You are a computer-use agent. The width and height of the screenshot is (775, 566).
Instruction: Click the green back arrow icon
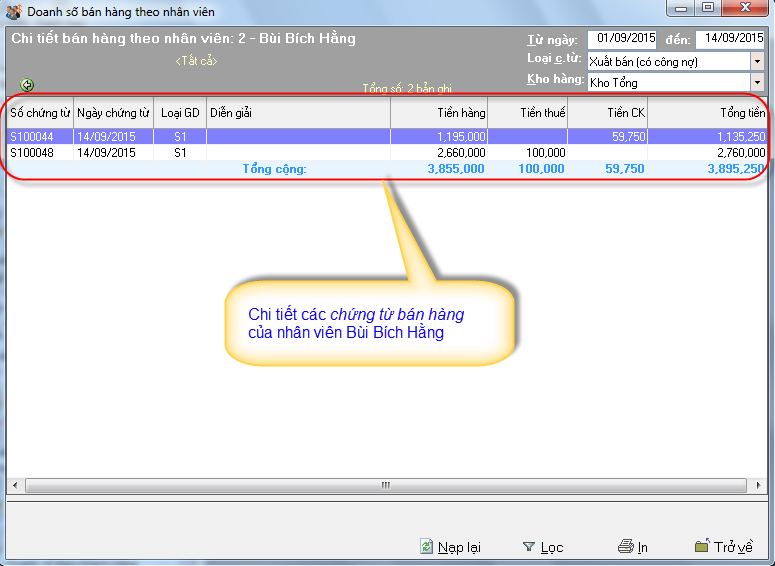click(27, 85)
